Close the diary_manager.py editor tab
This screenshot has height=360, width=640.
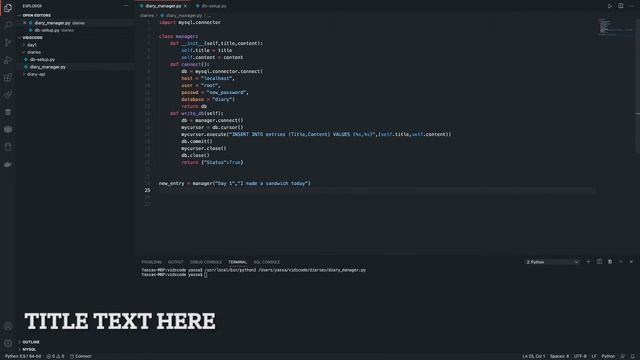(x=186, y=6)
